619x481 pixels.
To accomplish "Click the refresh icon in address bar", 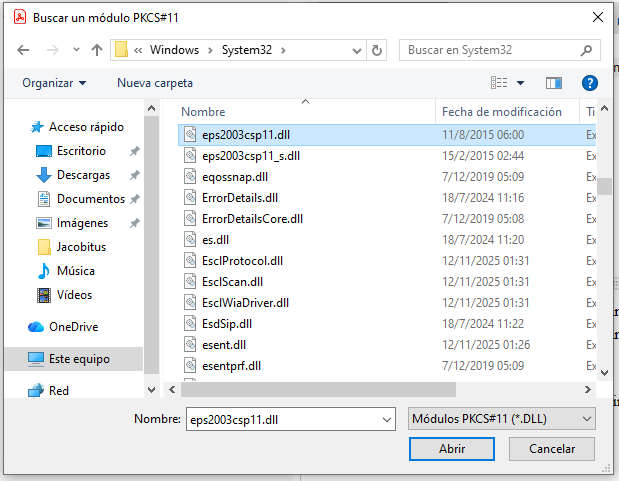I will [377, 50].
